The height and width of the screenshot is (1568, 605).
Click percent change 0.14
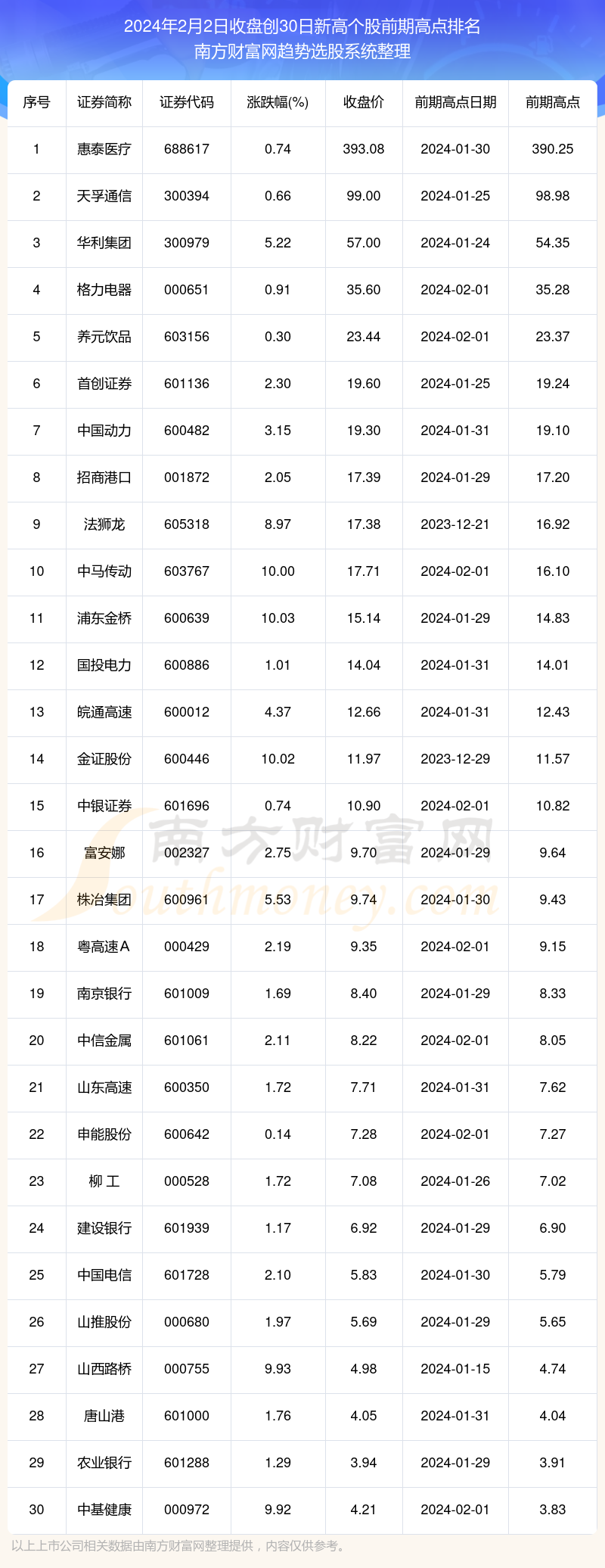pos(278,1134)
